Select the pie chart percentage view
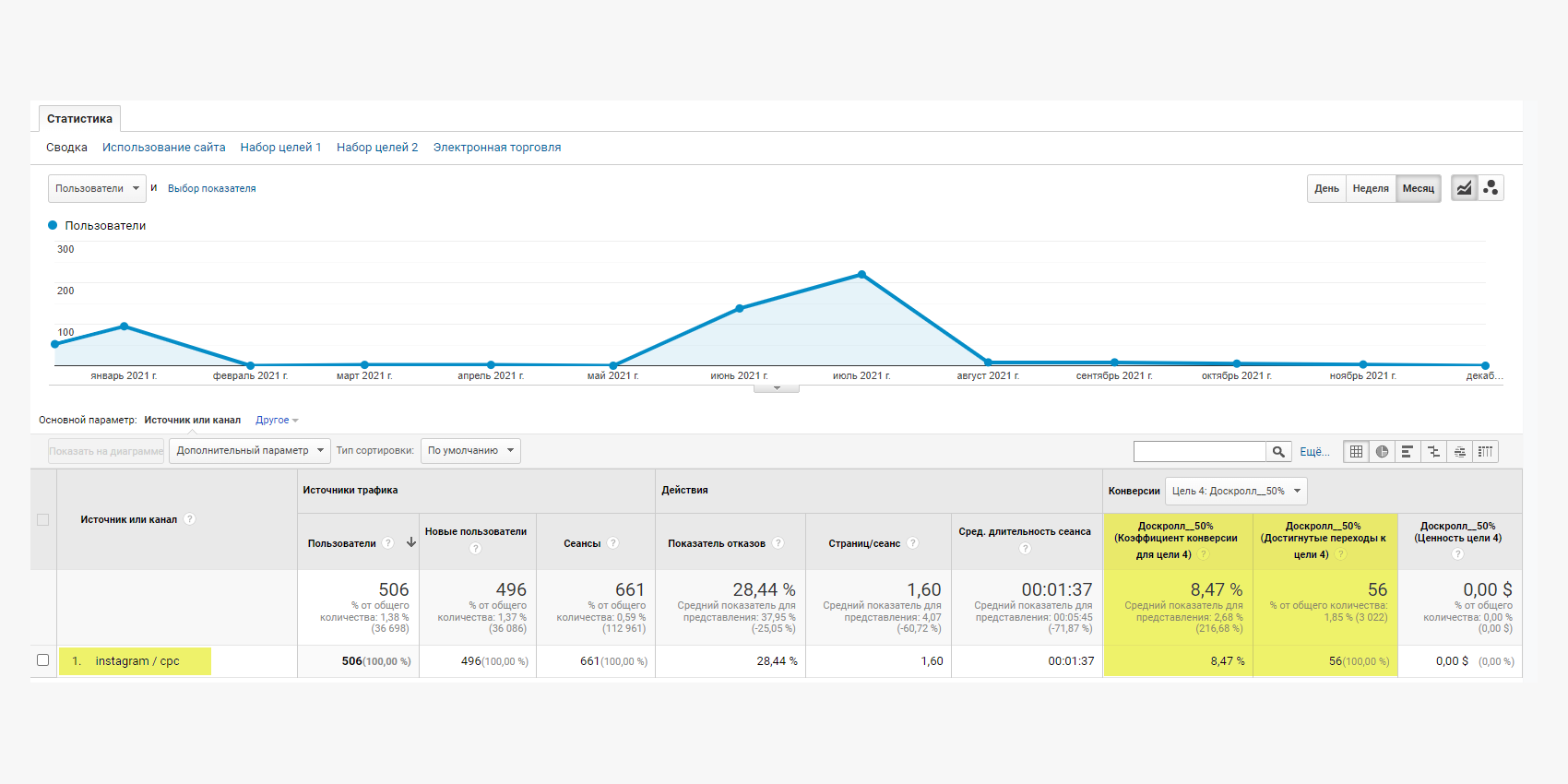The height and width of the screenshot is (784, 1568). (1382, 452)
